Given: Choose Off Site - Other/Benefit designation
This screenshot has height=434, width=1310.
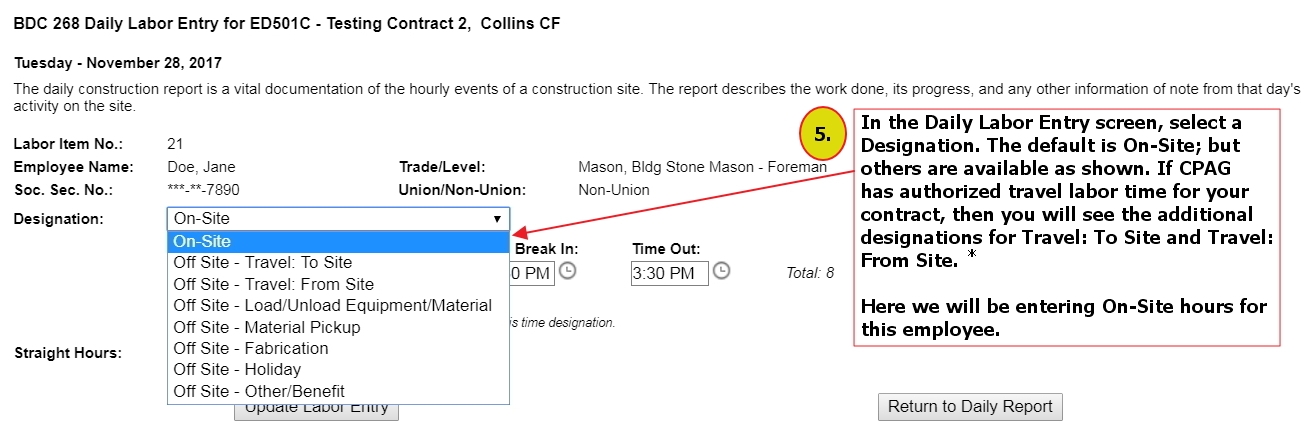Looking at the screenshot, I should pos(259,391).
